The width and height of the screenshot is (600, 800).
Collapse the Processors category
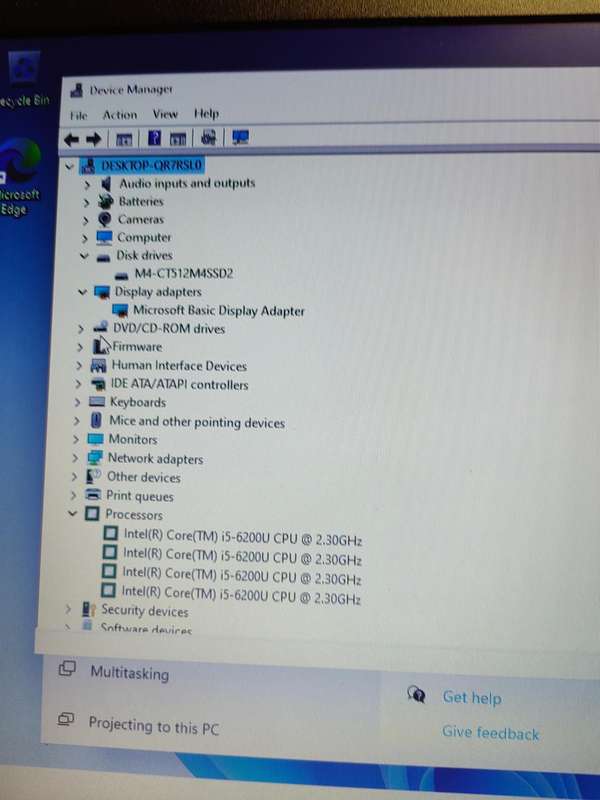pyautogui.click(x=72, y=513)
